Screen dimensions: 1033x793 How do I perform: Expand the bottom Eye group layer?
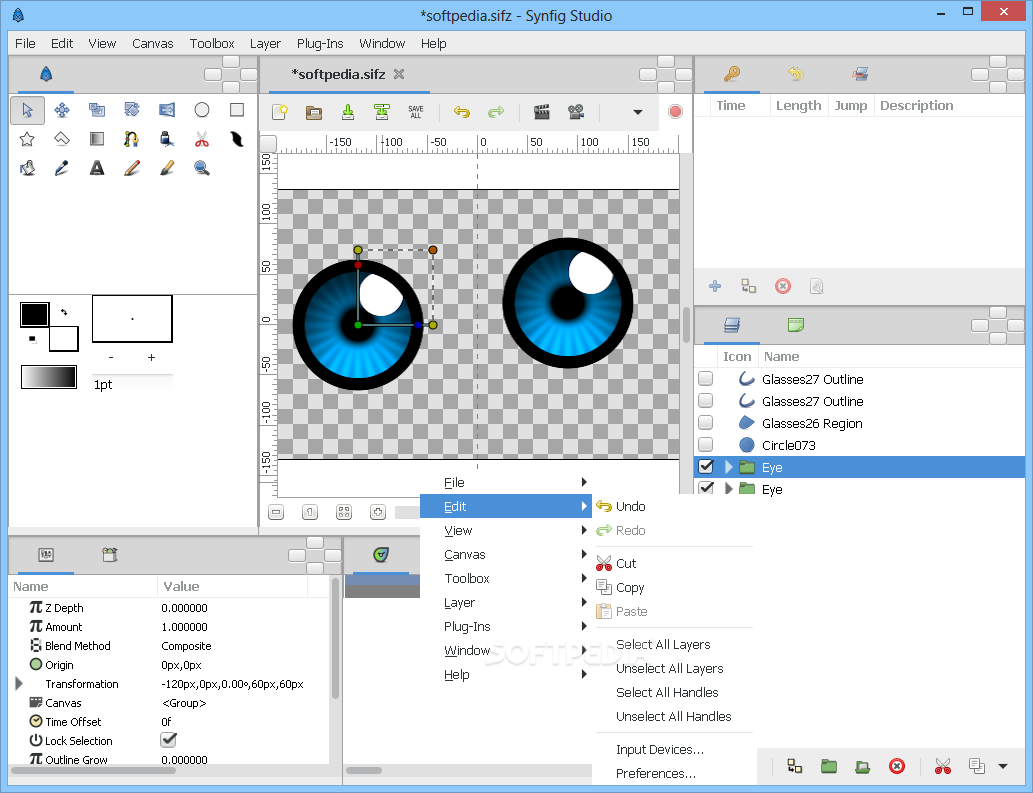click(729, 489)
